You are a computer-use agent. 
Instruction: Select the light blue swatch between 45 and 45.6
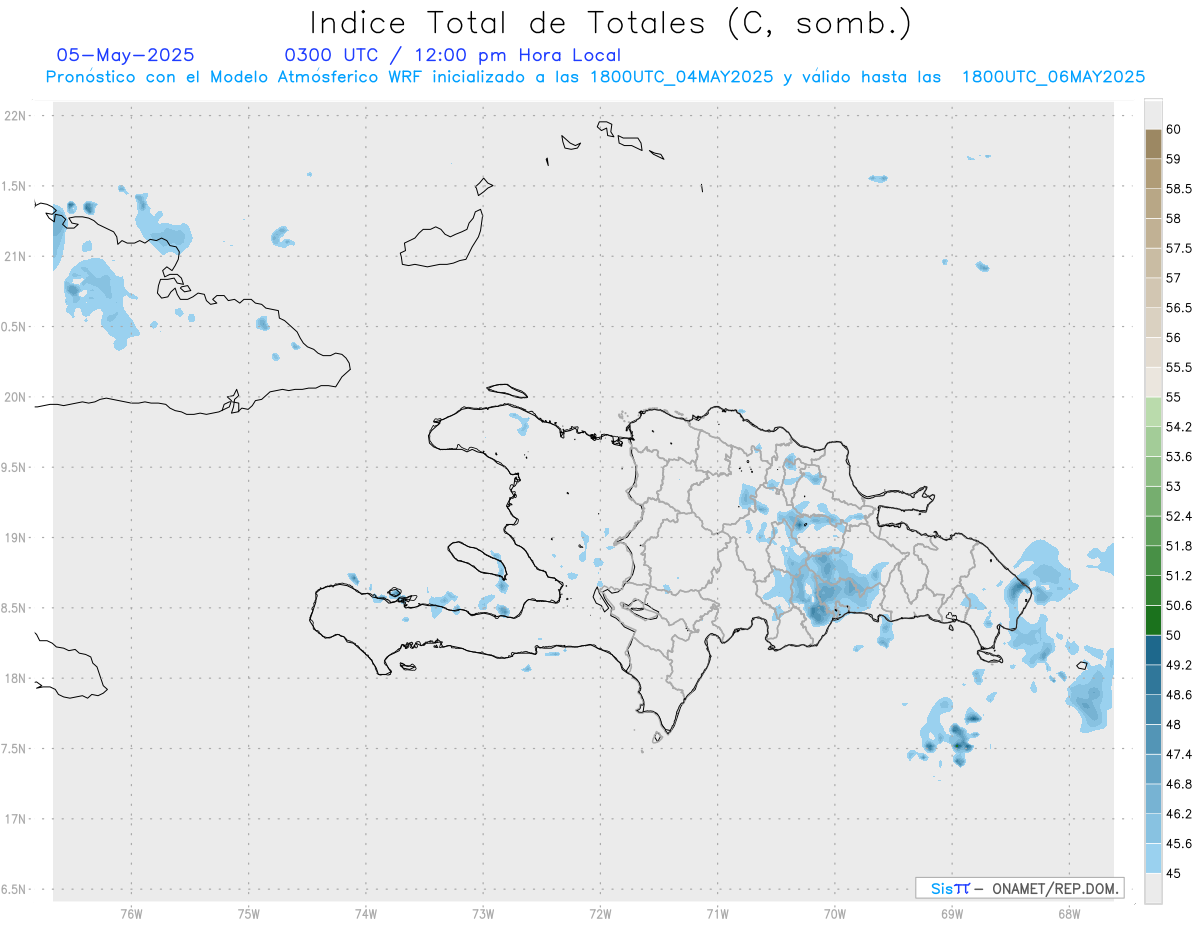coord(1153,858)
